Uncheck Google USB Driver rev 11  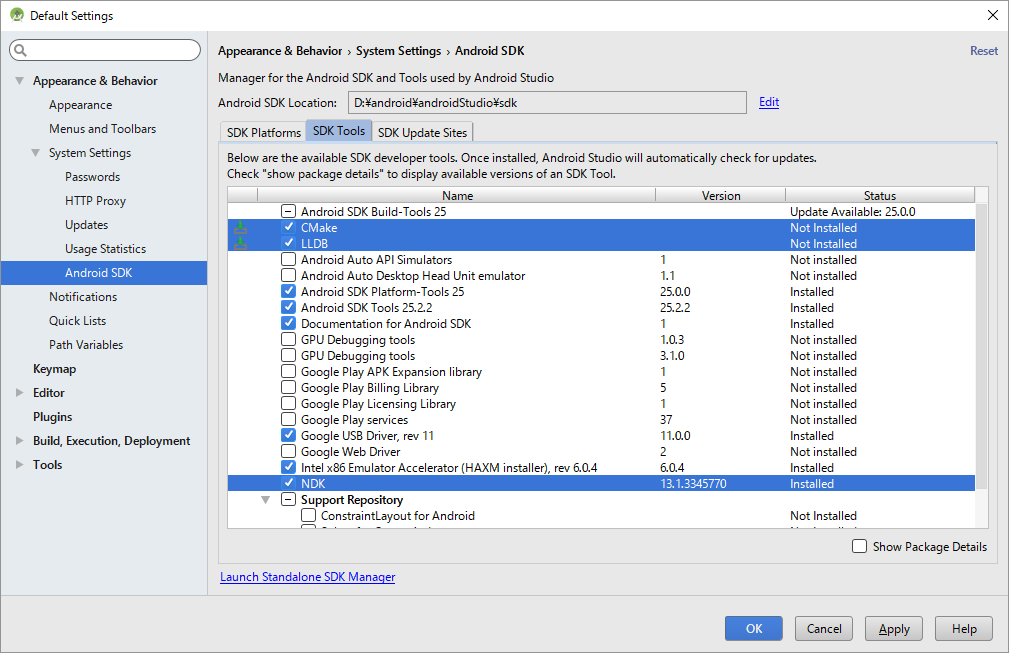click(x=288, y=436)
